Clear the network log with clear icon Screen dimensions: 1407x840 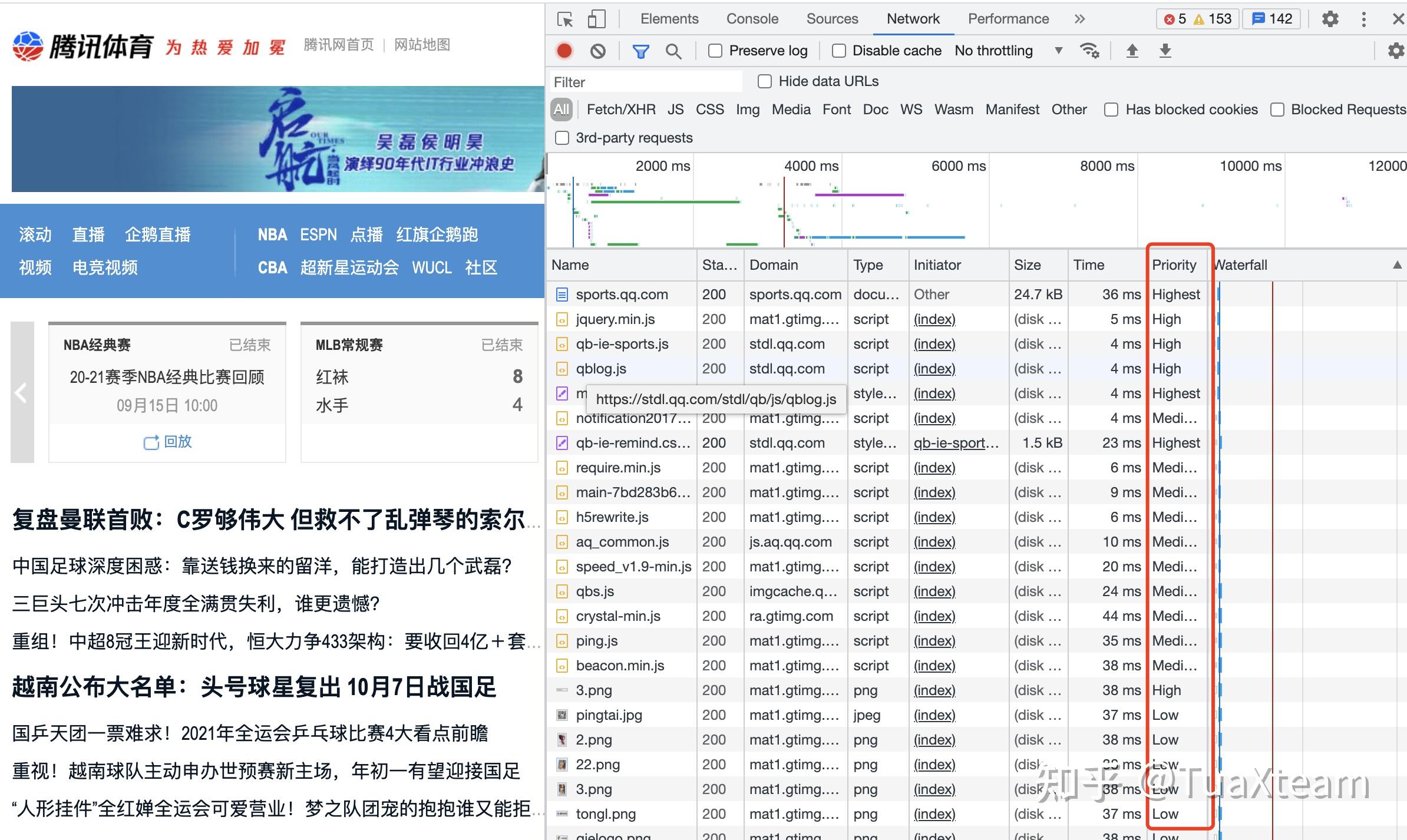pos(597,51)
